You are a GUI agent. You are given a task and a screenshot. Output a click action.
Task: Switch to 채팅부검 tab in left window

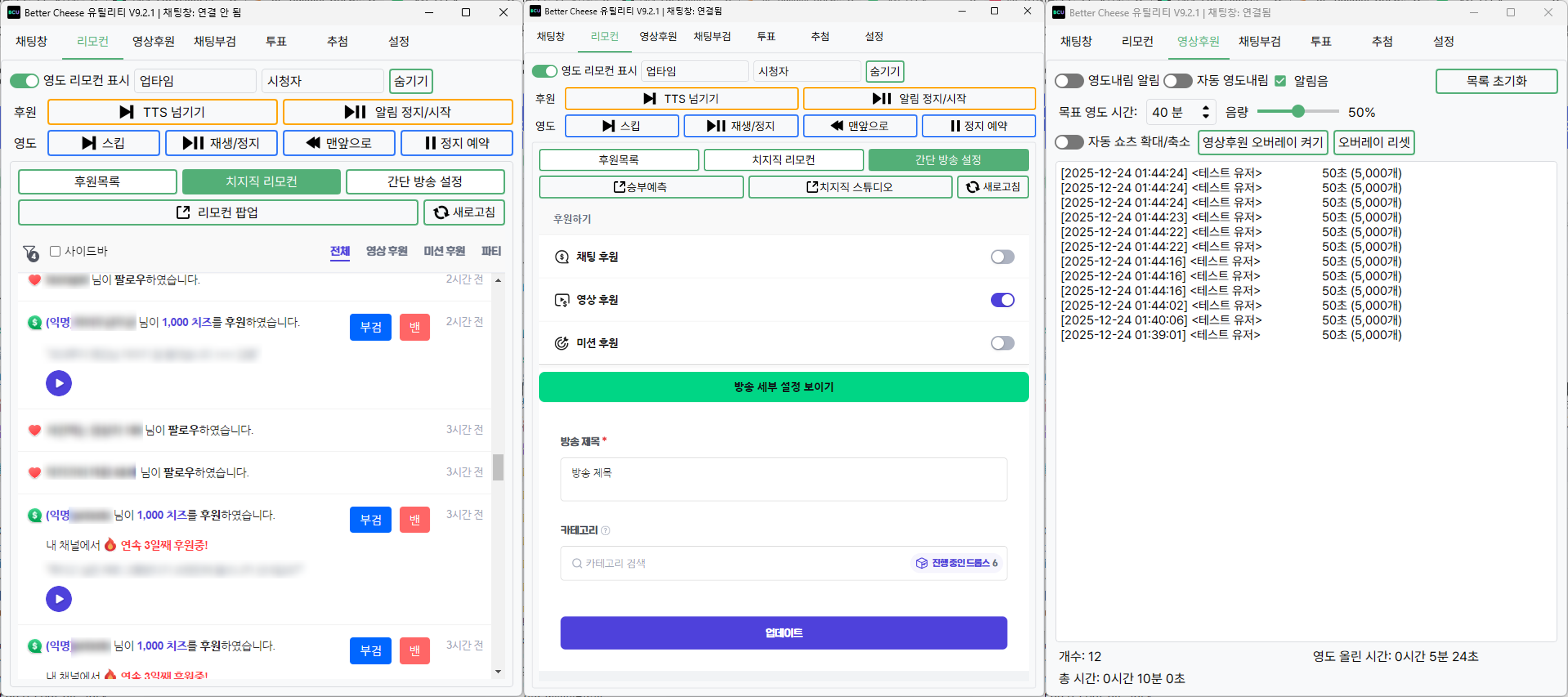click(x=214, y=41)
